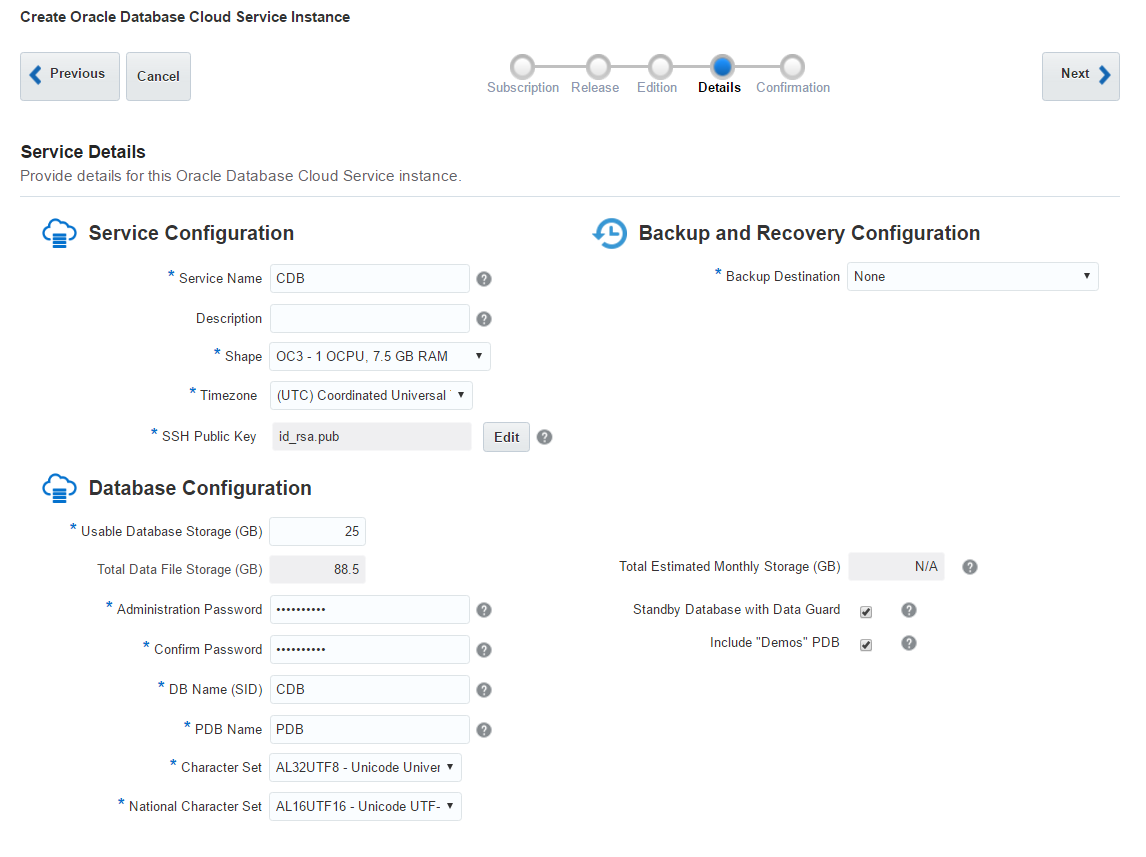Click help icon beside Include Demos PDB
The width and height of the screenshot is (1146, 857).
coord(908,643)
